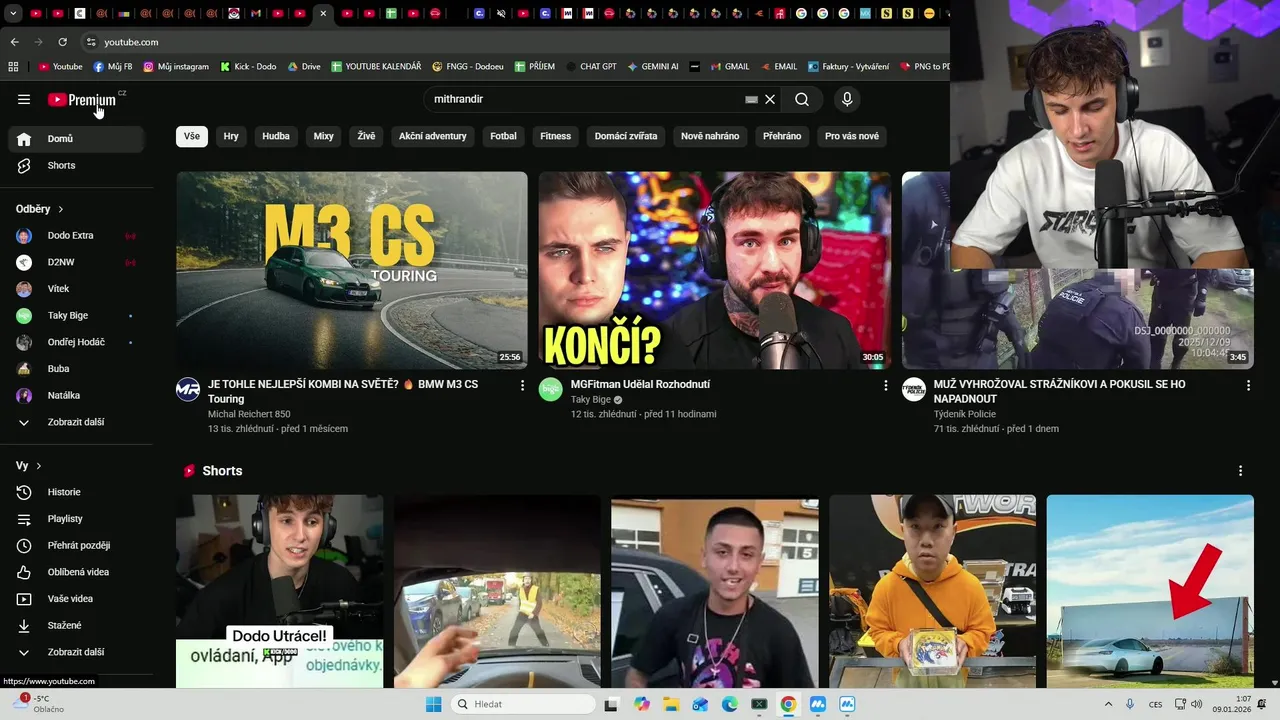Viewport: 1280px width, 720px height.
Task: Select the Pro vás nové filter chip
Action: click(x=852, y=136)
